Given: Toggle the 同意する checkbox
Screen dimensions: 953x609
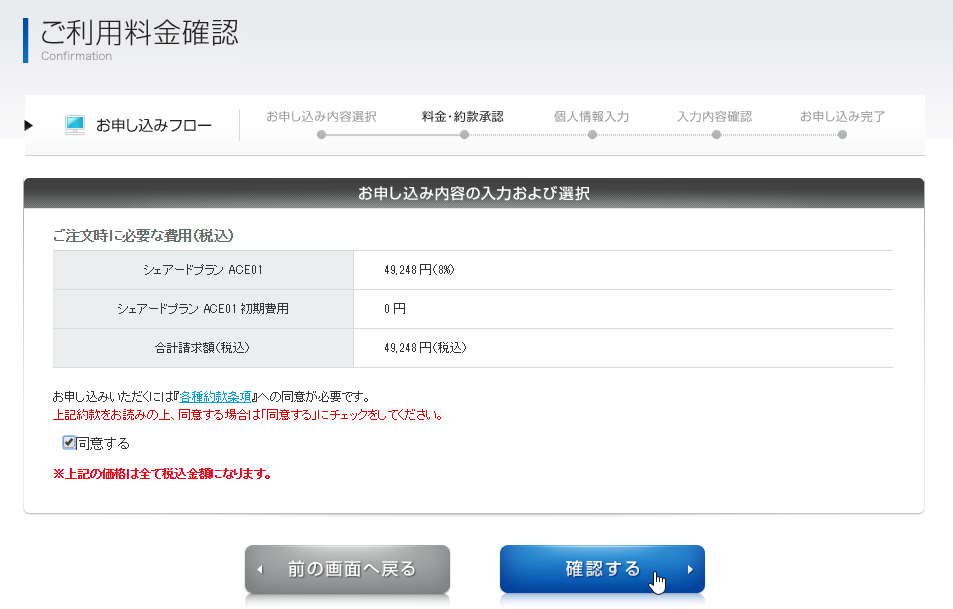Looking at the screenshot, I should 69,443.
